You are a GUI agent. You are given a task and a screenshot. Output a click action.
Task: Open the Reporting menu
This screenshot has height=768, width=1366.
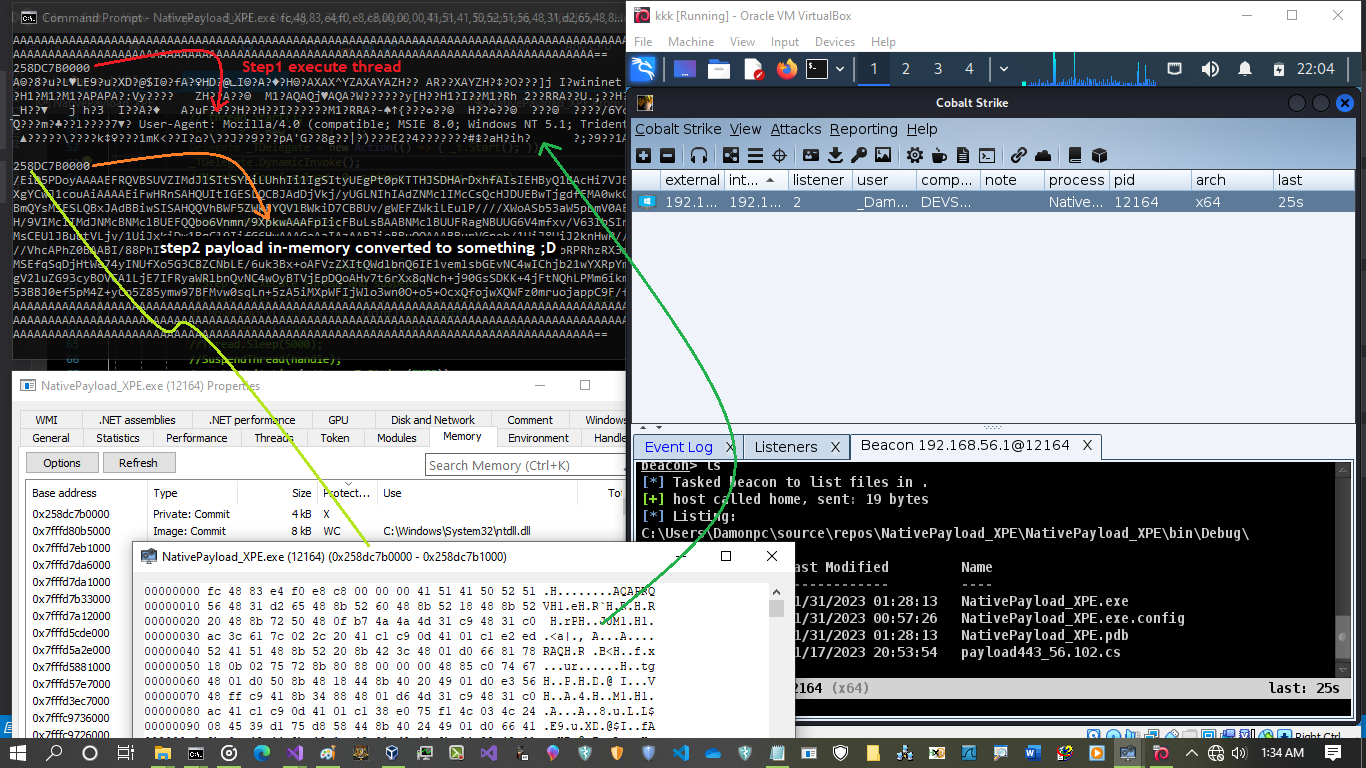pyautogui.click(x=863, y=129)
